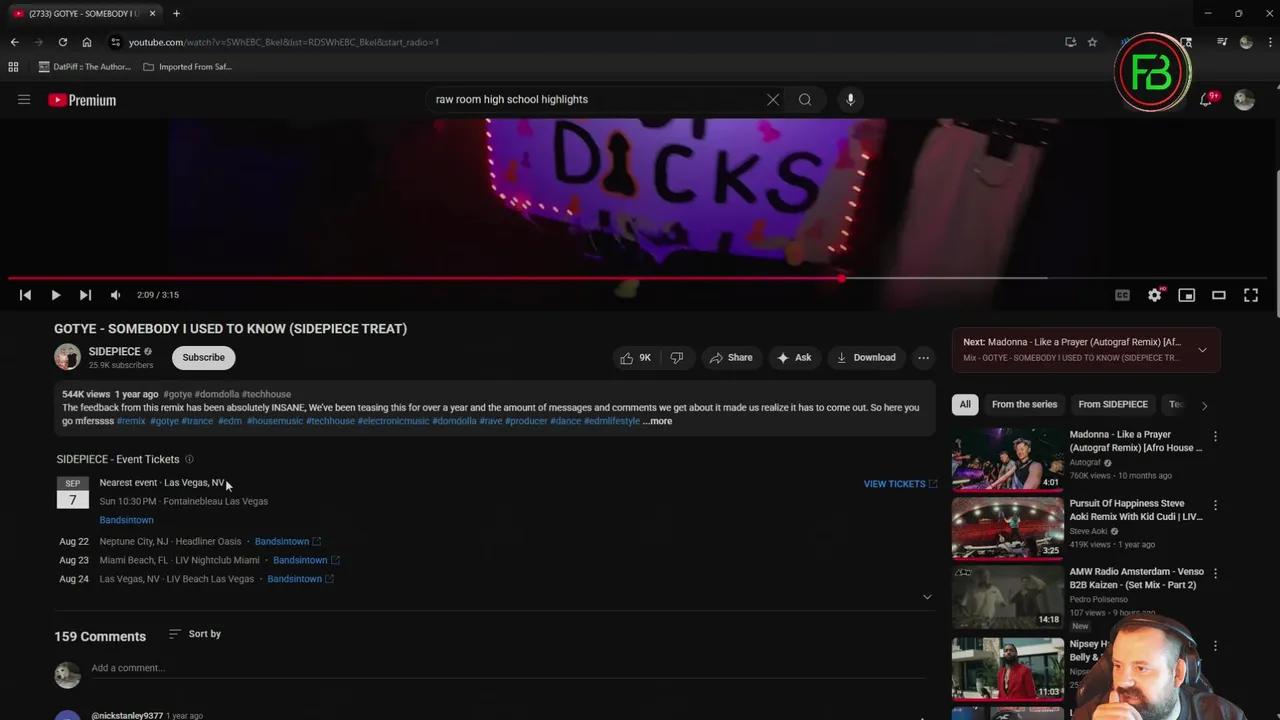Go to YouTube Premium home logo
Image resolution: width=1280 pixels, height=720 pixels.
82,100
